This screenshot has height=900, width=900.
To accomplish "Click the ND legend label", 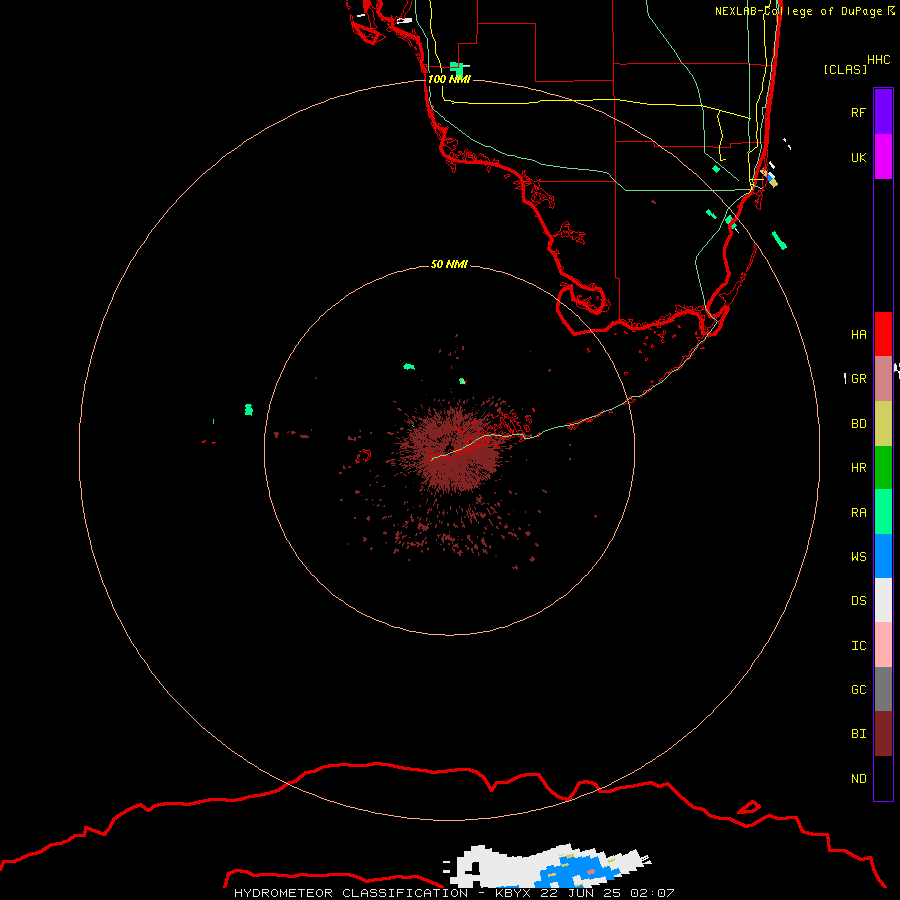I will pyautogui.click(x=859, y=779).
